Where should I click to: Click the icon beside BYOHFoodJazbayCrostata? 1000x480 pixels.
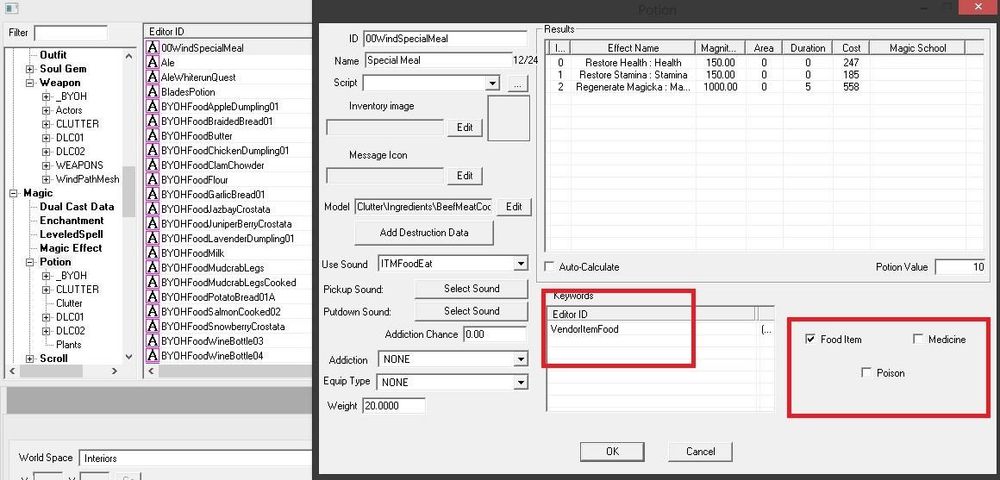(x=152, y=209)
